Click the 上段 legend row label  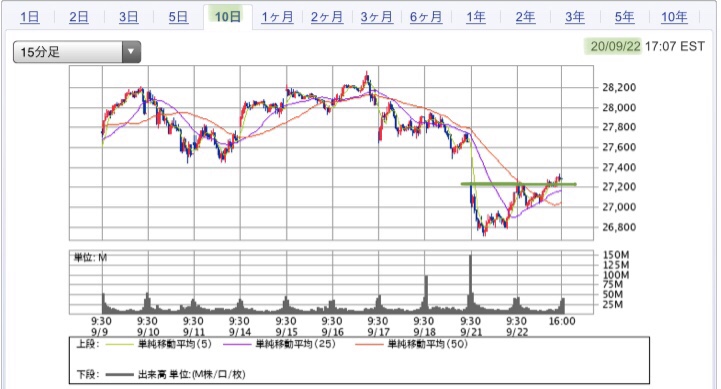coord(87,344)
